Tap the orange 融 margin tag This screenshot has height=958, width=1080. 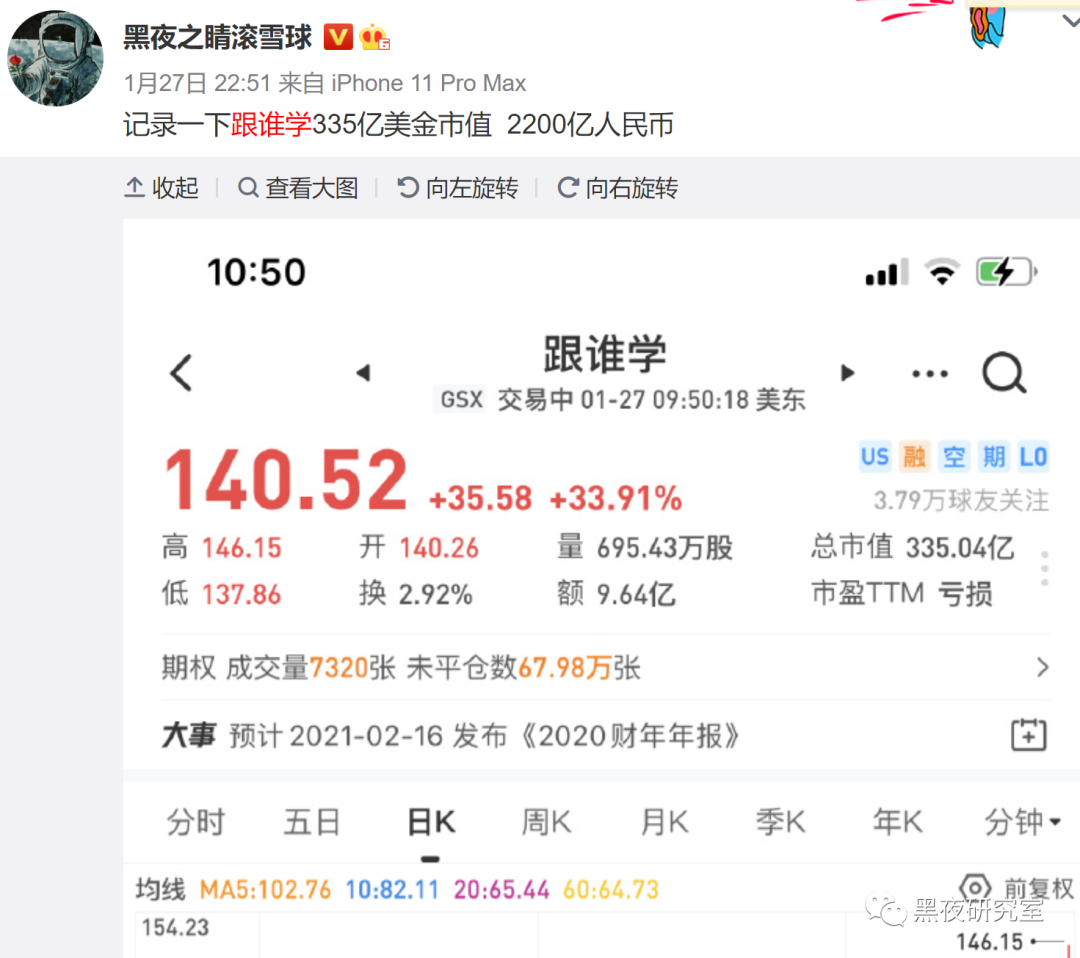click(x=915, y=457)
